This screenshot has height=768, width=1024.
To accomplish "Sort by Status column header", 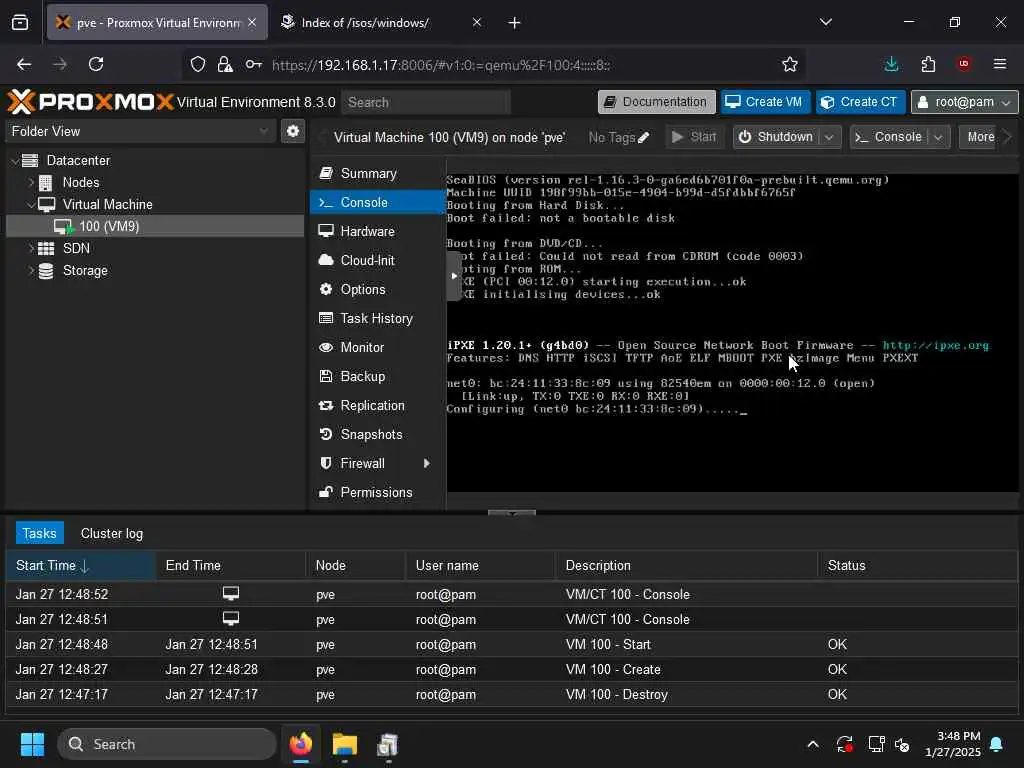I will point(917,566).
